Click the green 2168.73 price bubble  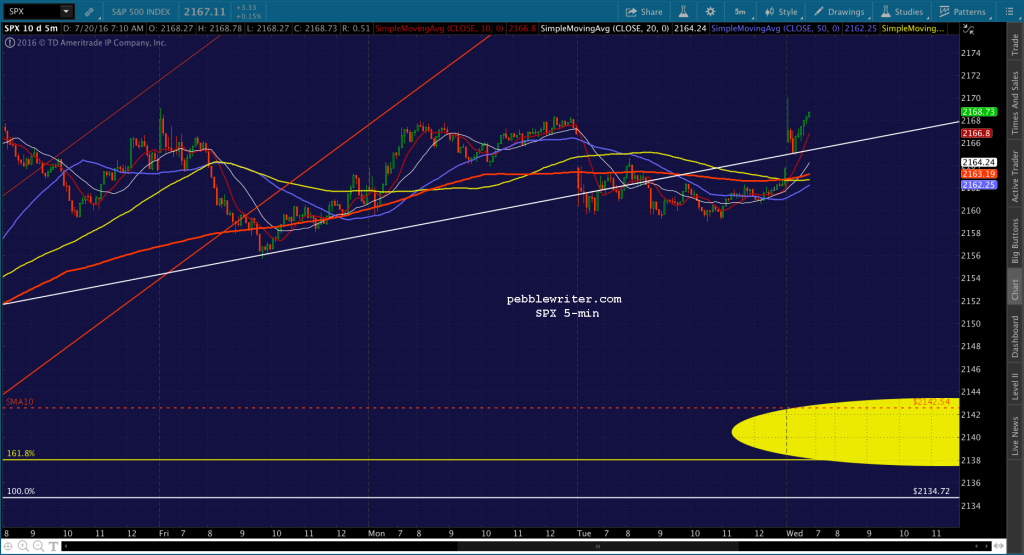978,112
